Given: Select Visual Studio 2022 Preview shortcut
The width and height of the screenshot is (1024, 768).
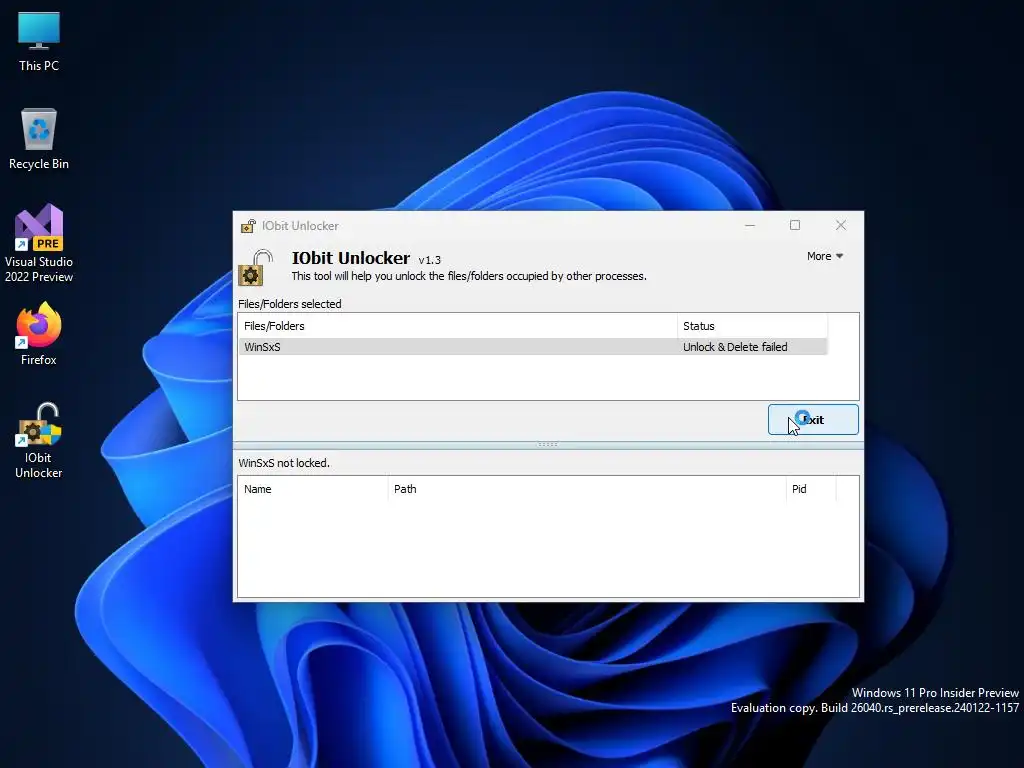Looking at the screenshot, I should click(x=39, y=243).
